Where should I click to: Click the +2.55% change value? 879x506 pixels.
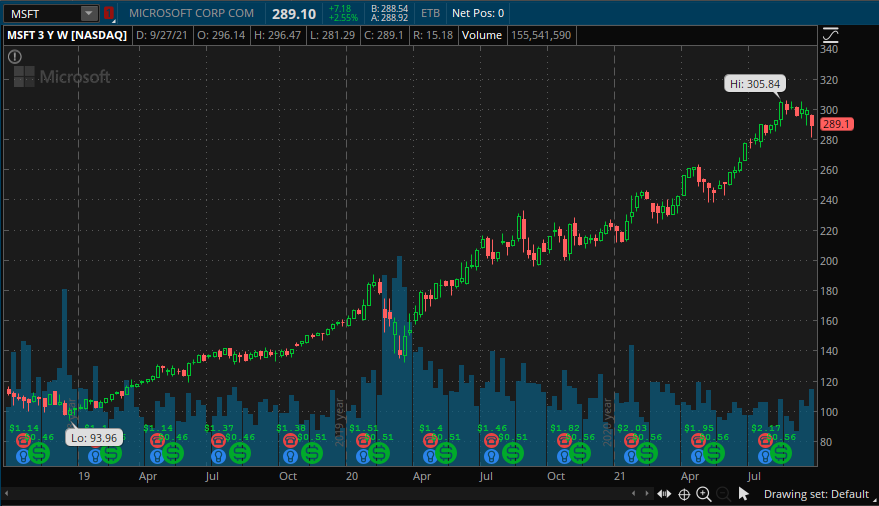pyautogui.click(x=343, y=18)
